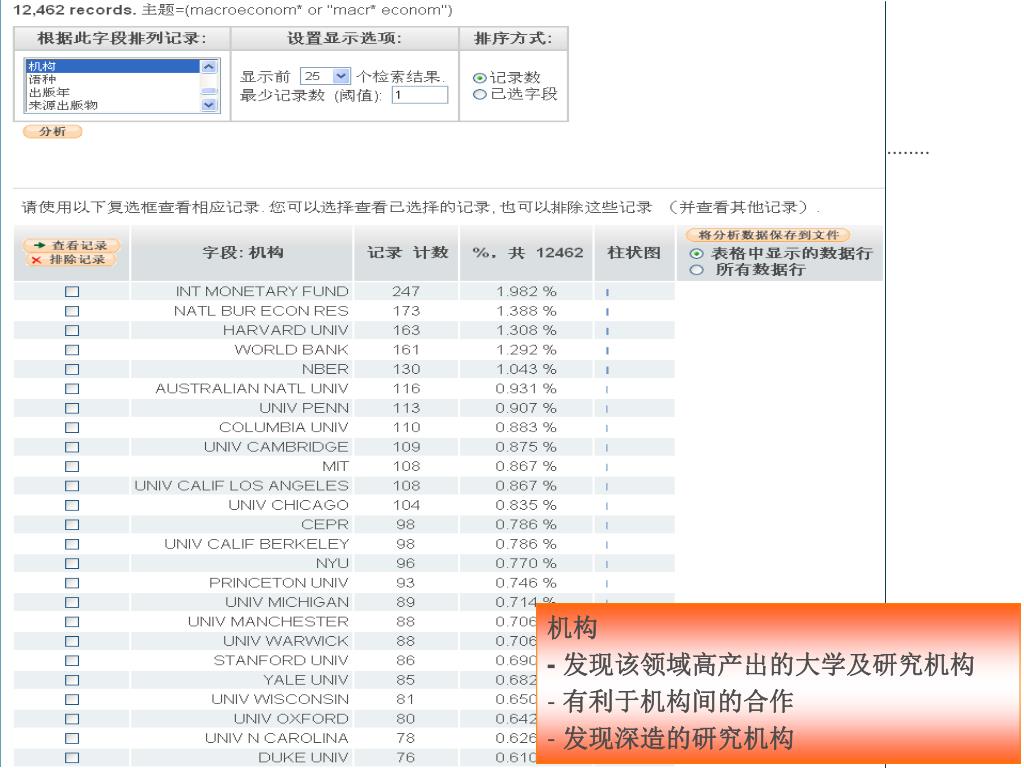Click record count 247 cell

coord(406,291)
